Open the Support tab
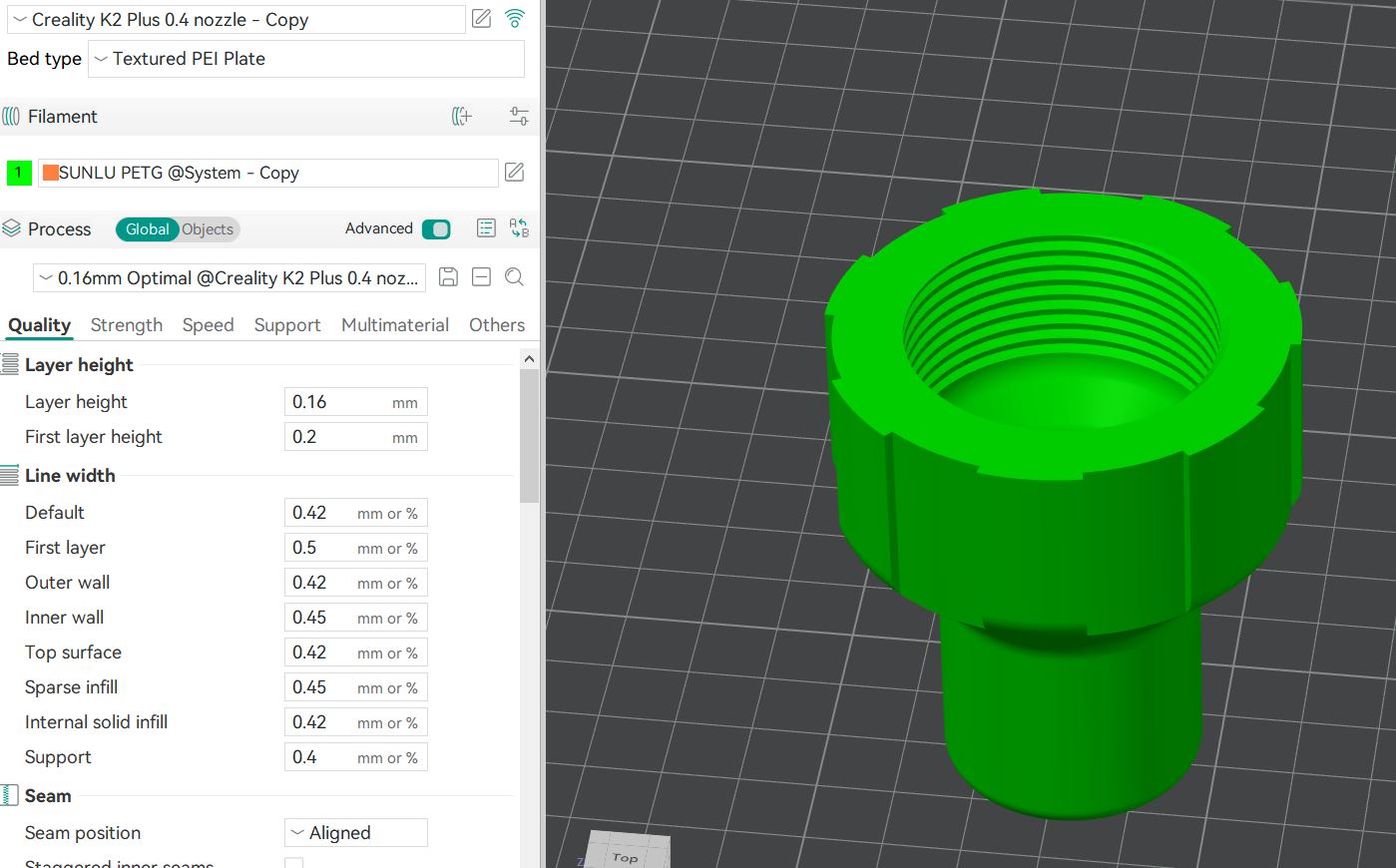Screen dimensions: 1396x868 (287, 325)
